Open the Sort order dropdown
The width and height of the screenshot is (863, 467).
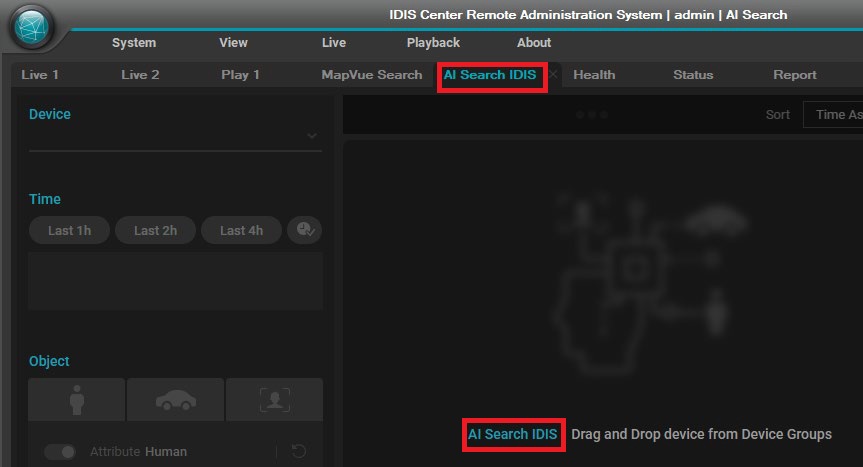833,114
